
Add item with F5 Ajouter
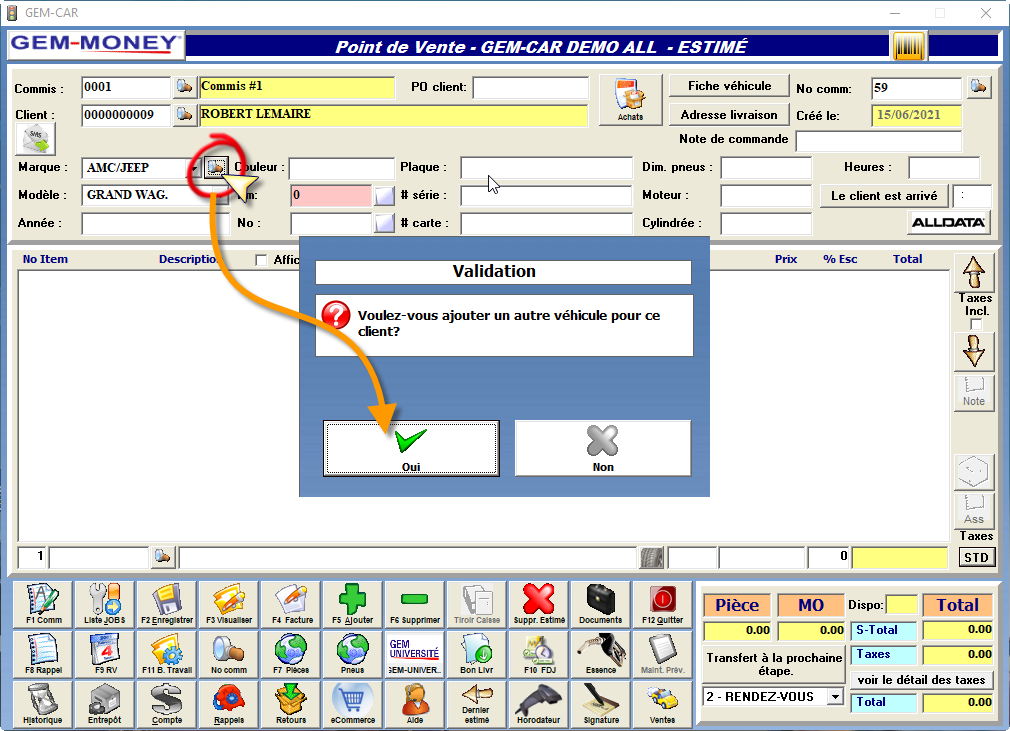(353, 604)
